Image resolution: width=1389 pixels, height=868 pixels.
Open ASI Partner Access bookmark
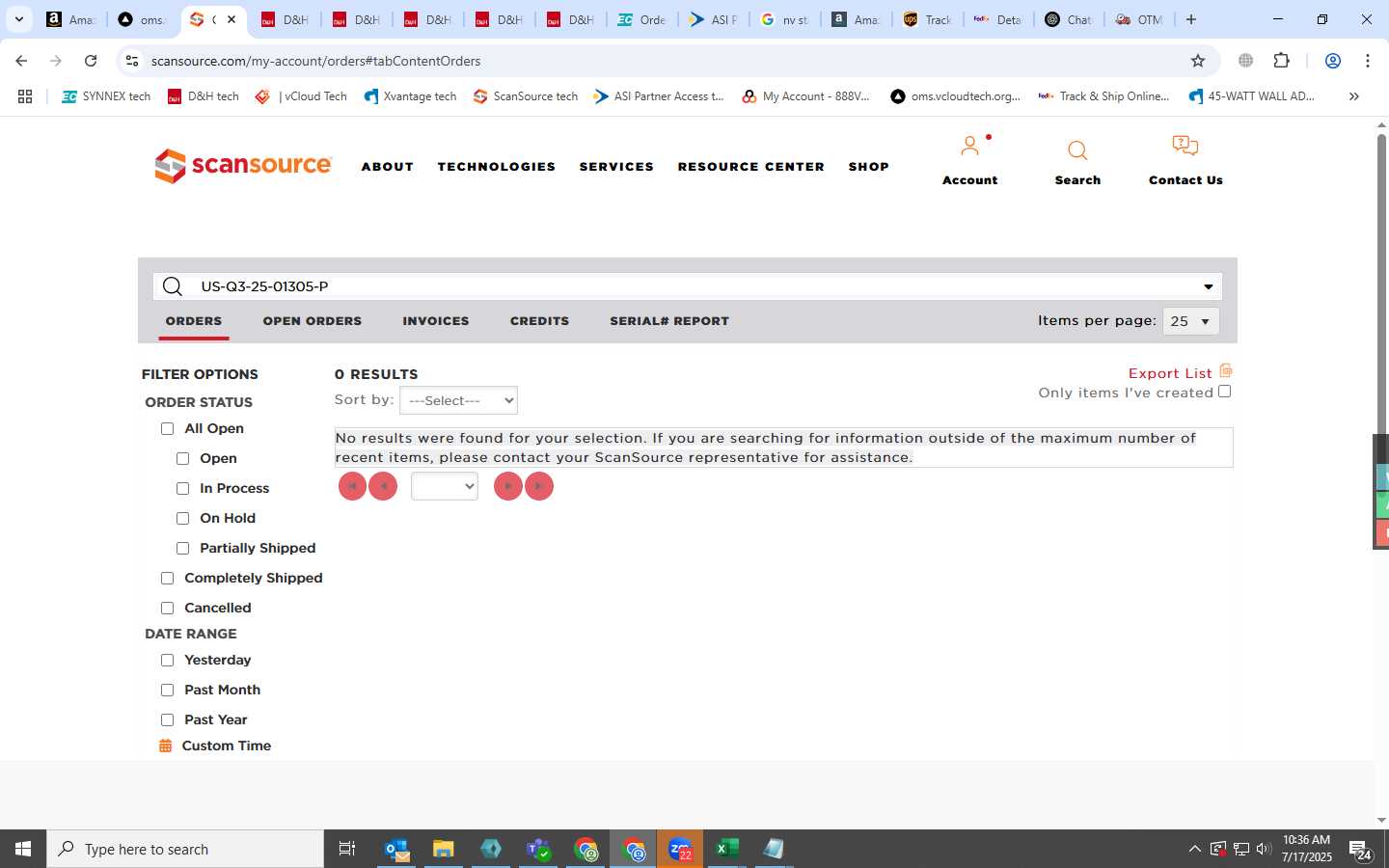[659, 96]
